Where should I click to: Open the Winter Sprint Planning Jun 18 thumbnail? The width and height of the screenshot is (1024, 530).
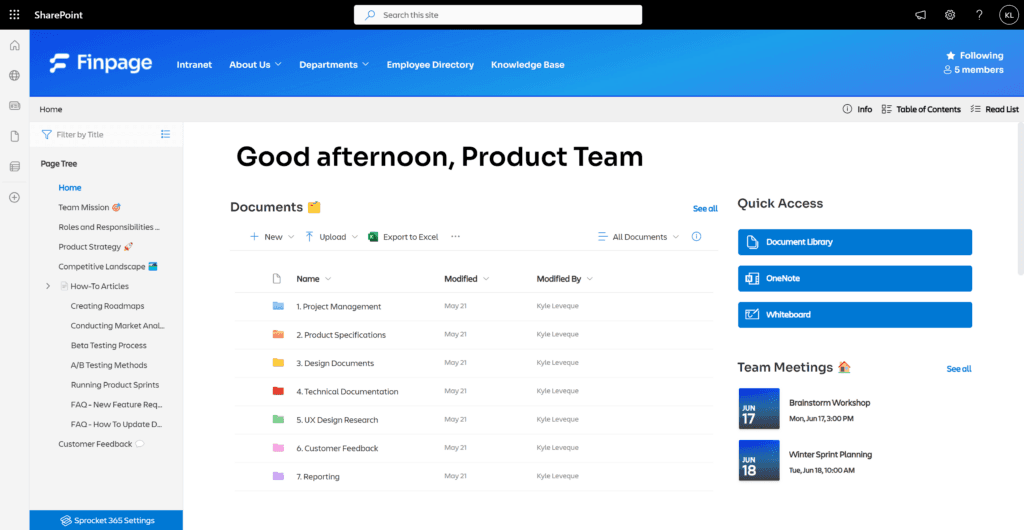[759, 460]
